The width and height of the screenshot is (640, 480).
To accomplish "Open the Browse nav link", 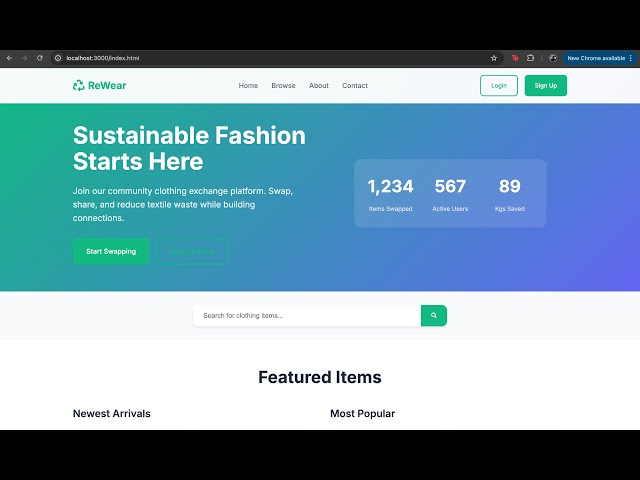I will coord(283,86).
